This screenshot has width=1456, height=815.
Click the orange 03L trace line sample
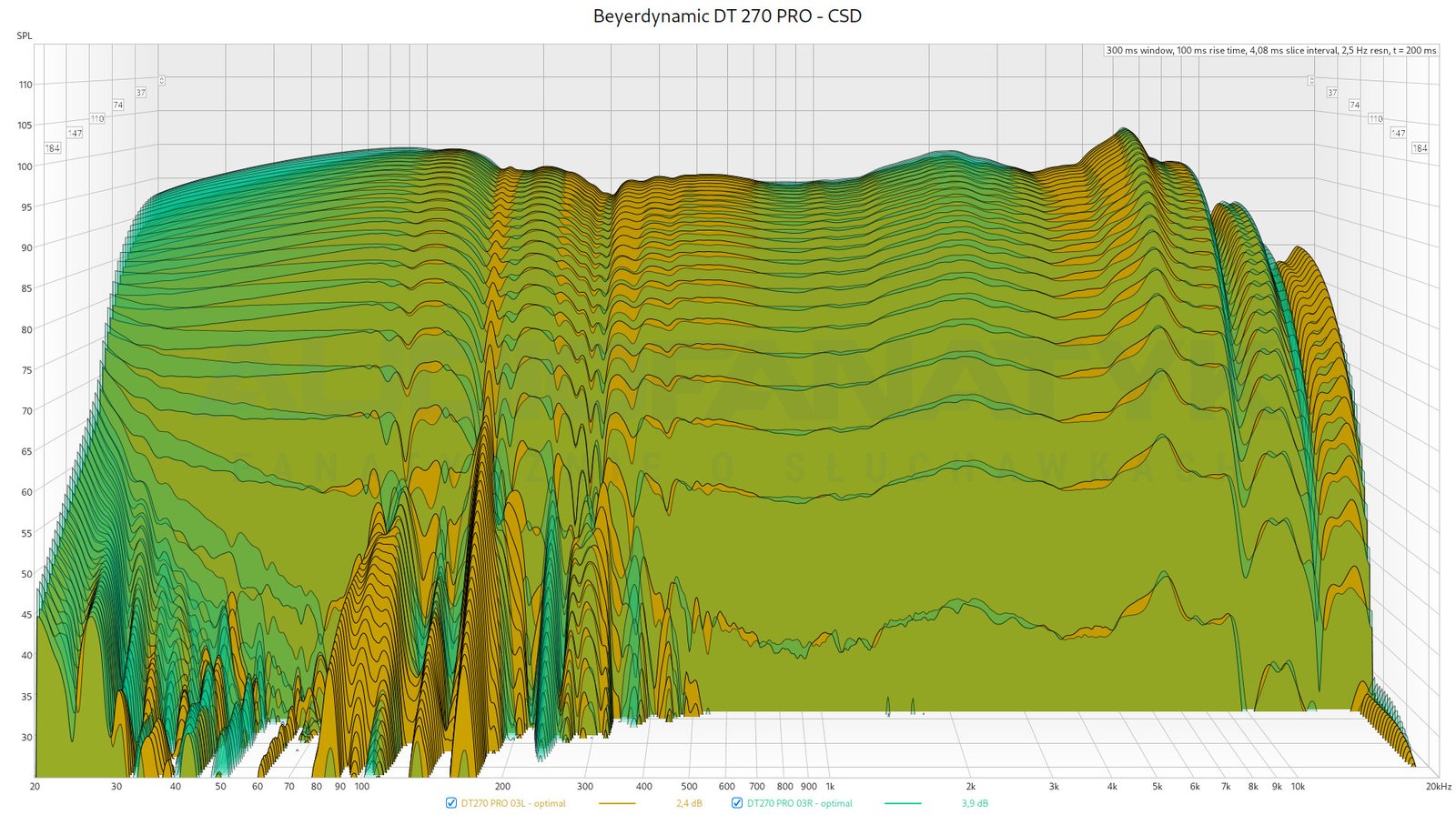pos(616,804)
